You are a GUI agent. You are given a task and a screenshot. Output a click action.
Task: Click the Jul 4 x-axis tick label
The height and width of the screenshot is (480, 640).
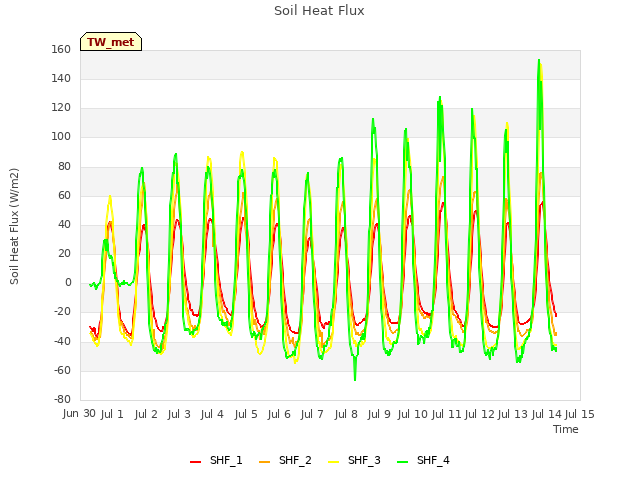coord(212,414)
